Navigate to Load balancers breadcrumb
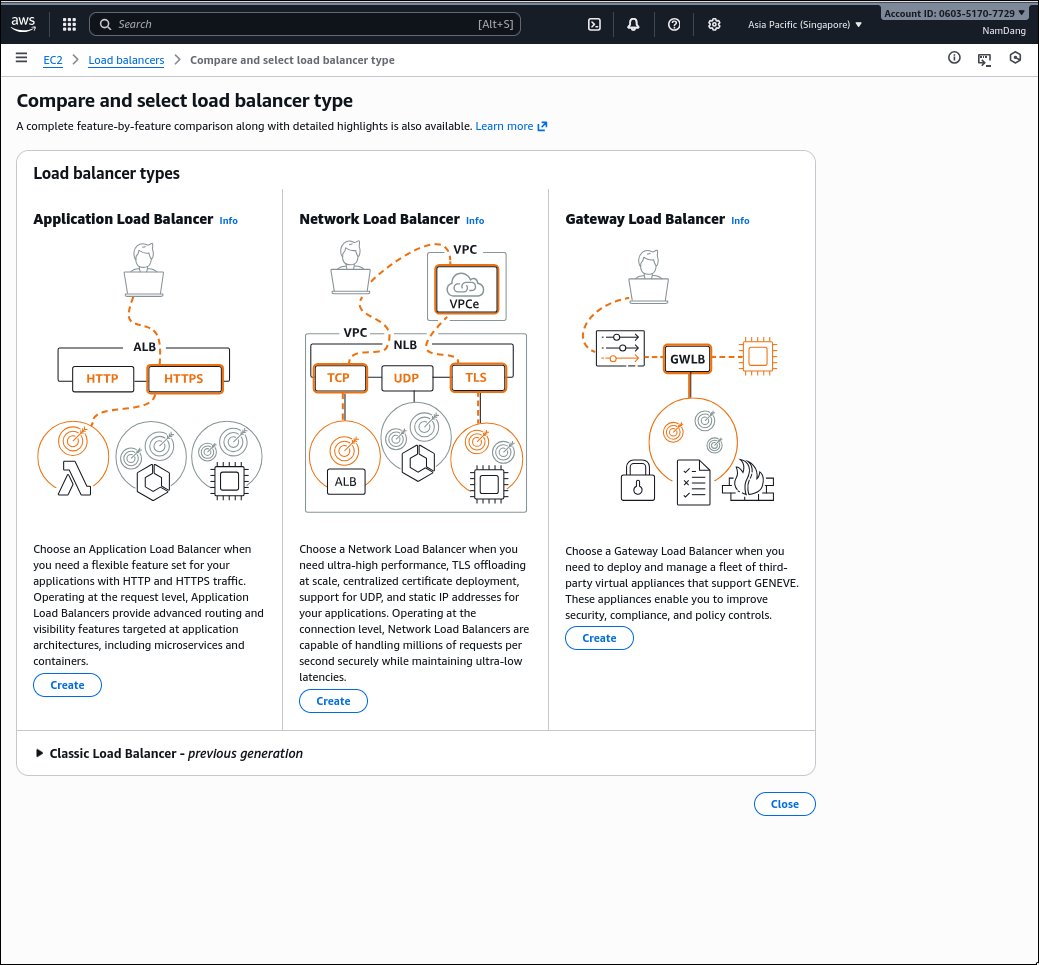This screenshot has width=1039, height=965. (x=126, y=60)
